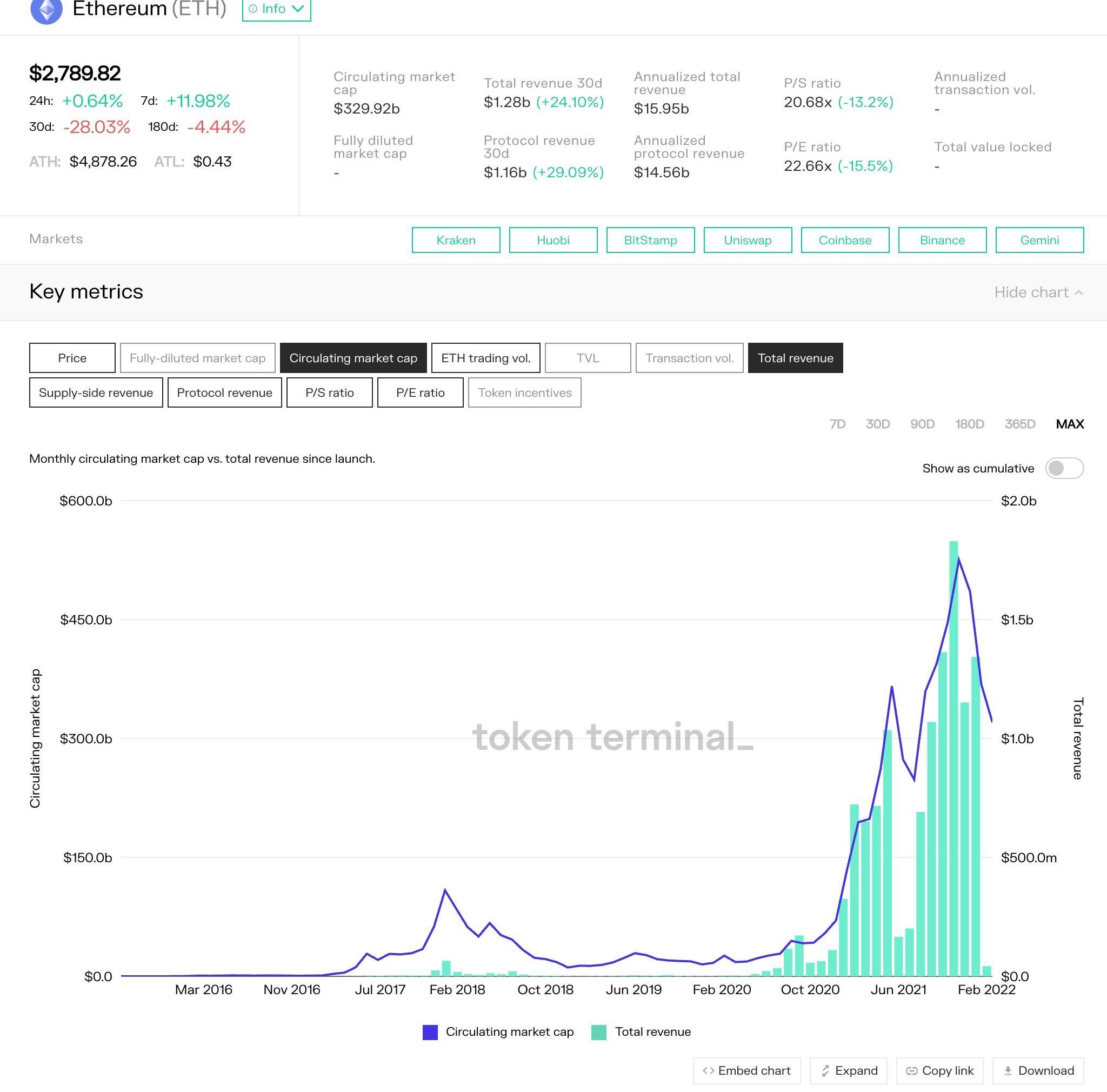
Task: Disable Circulating market cap metric
Action: point(353,358)
